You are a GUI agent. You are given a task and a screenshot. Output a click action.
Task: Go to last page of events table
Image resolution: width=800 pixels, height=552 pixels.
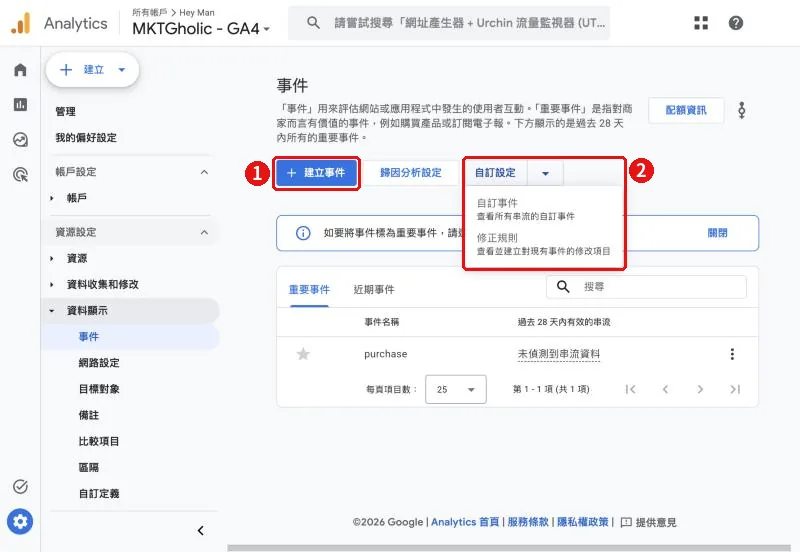coord(735,389)
